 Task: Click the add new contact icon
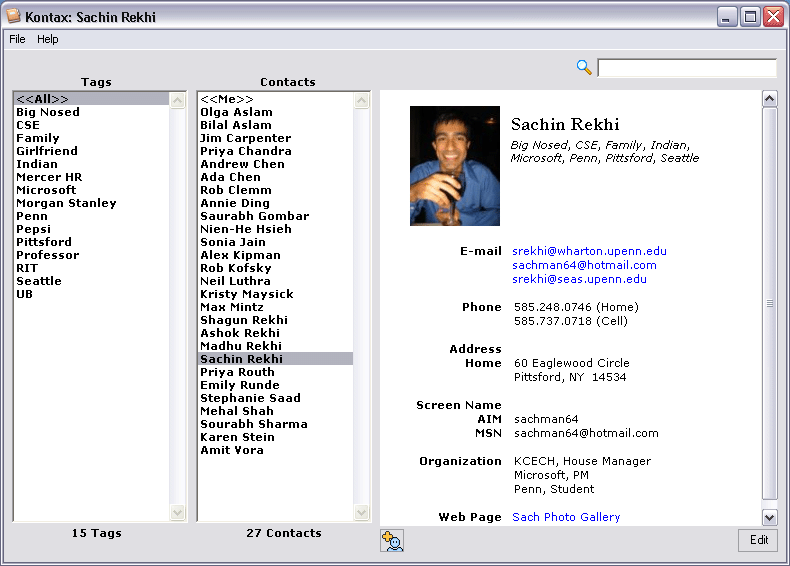[392, 541]
